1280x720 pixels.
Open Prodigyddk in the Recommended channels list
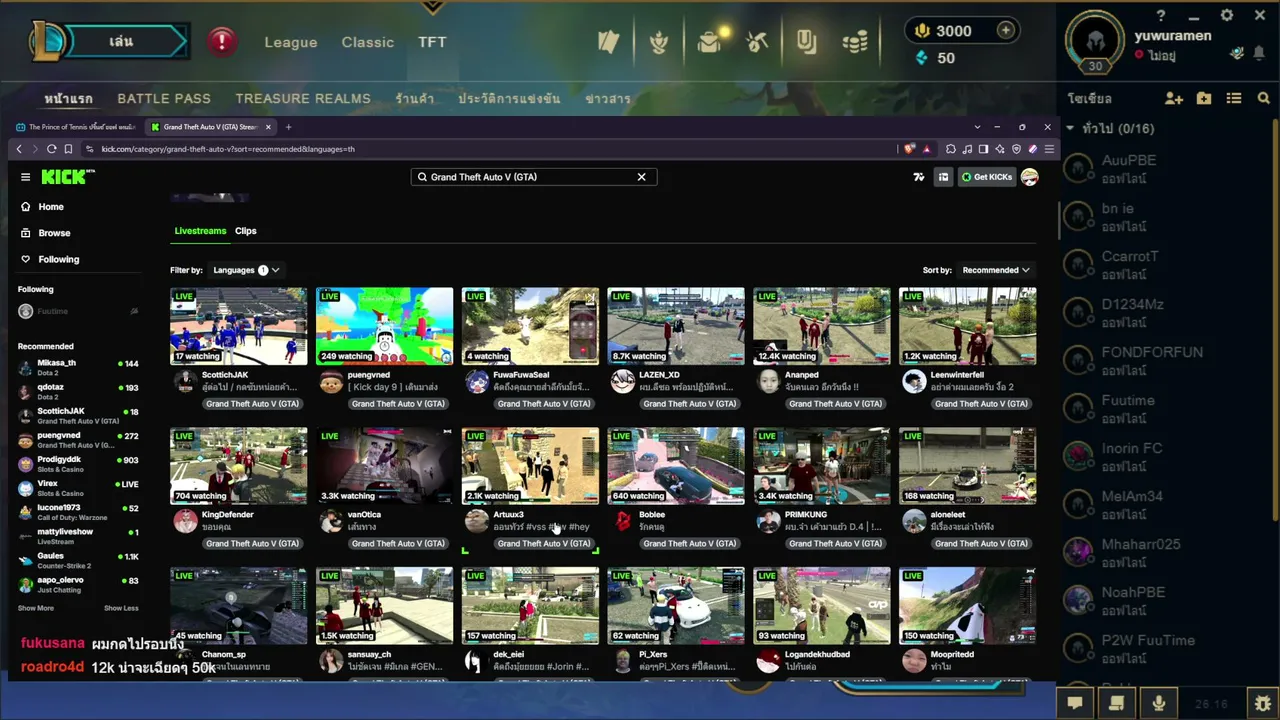coord(78,463)
